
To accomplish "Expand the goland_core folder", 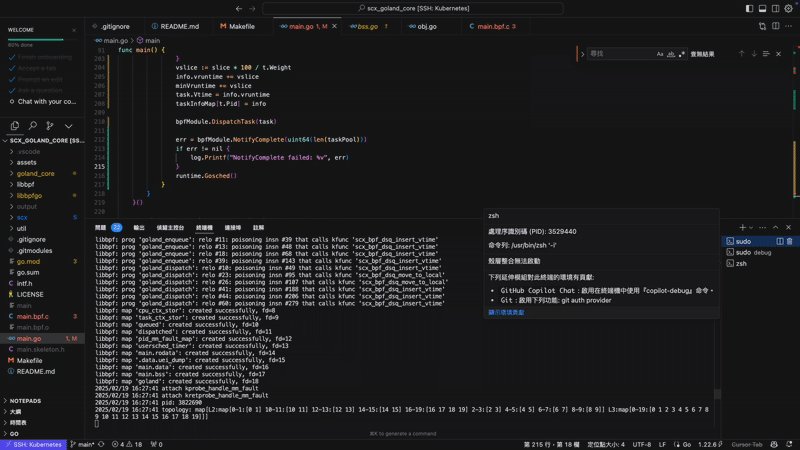I will 12,173.
